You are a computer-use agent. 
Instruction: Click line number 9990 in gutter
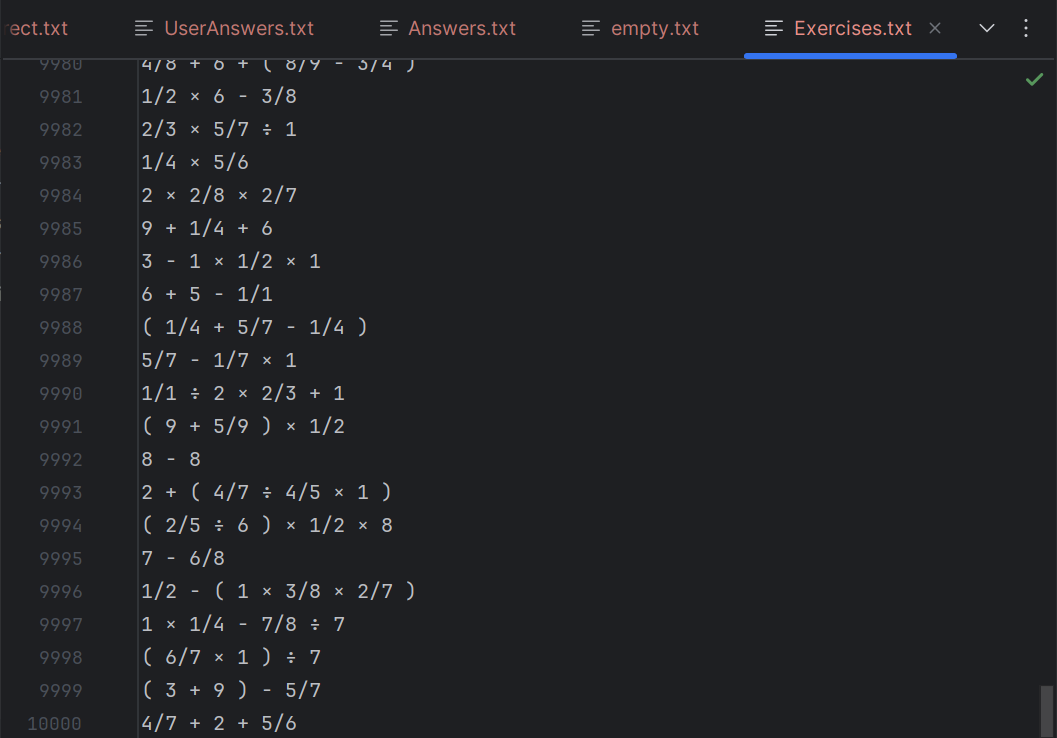61,394
